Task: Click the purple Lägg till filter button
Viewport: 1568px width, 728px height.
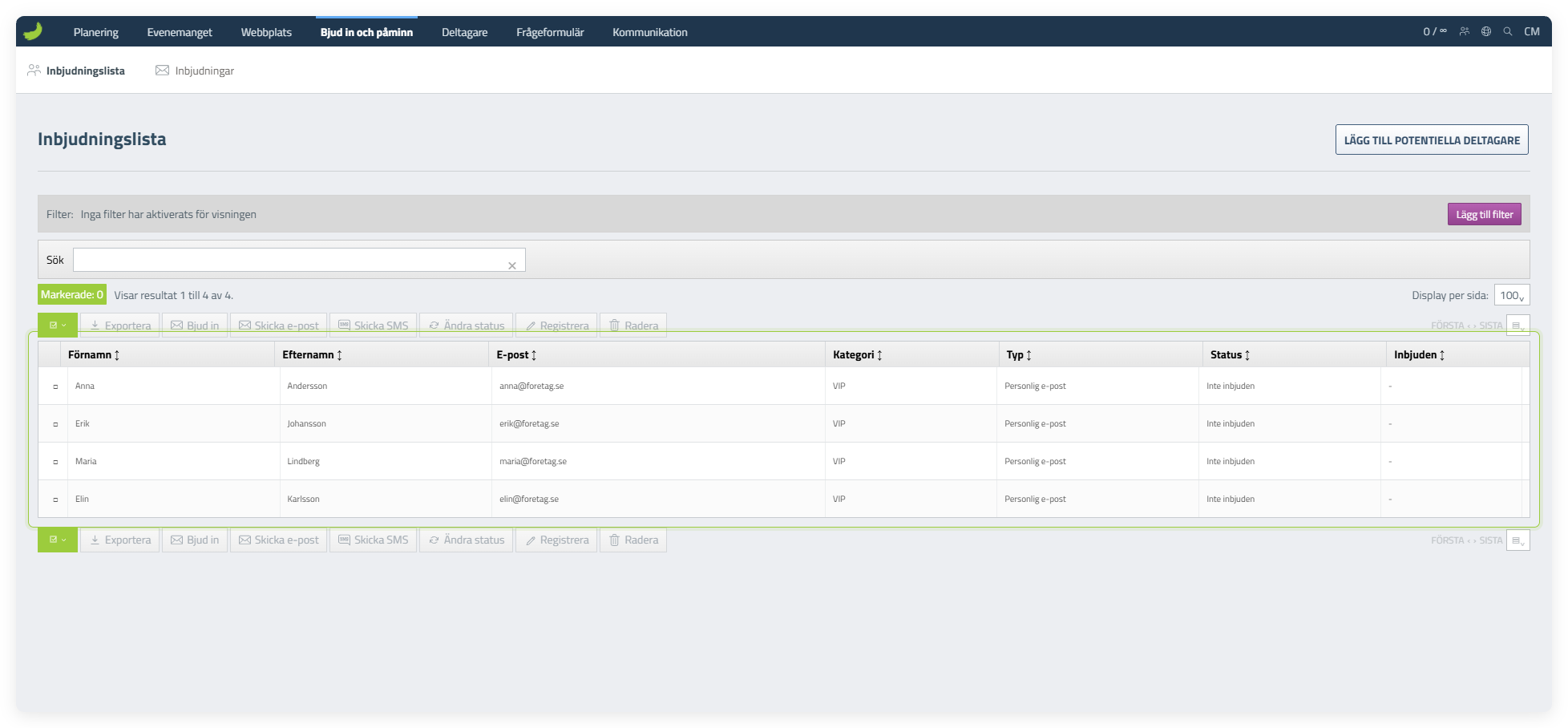Action: pos(1485,214)
